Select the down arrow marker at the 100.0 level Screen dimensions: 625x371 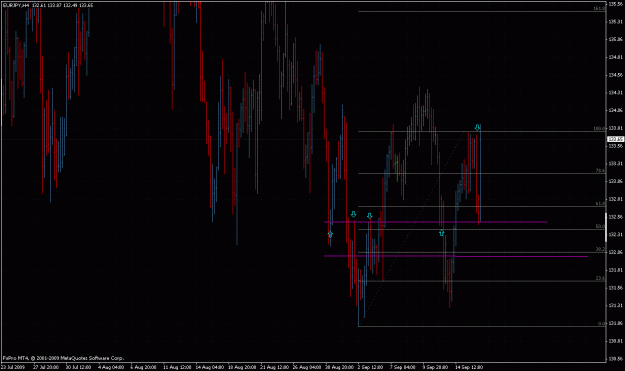coord(478,128)
